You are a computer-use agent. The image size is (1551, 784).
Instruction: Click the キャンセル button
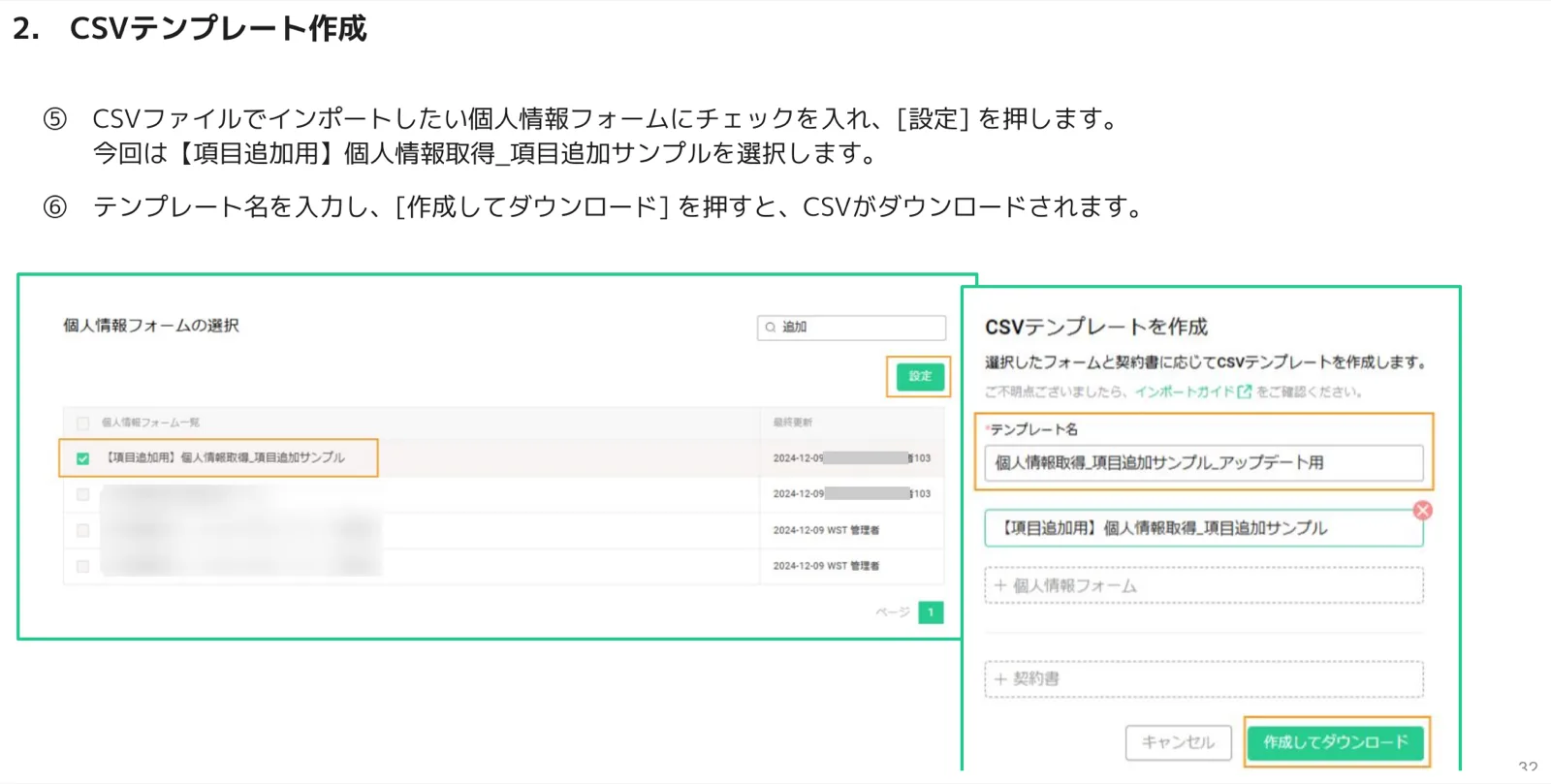tap(1178, 742)
